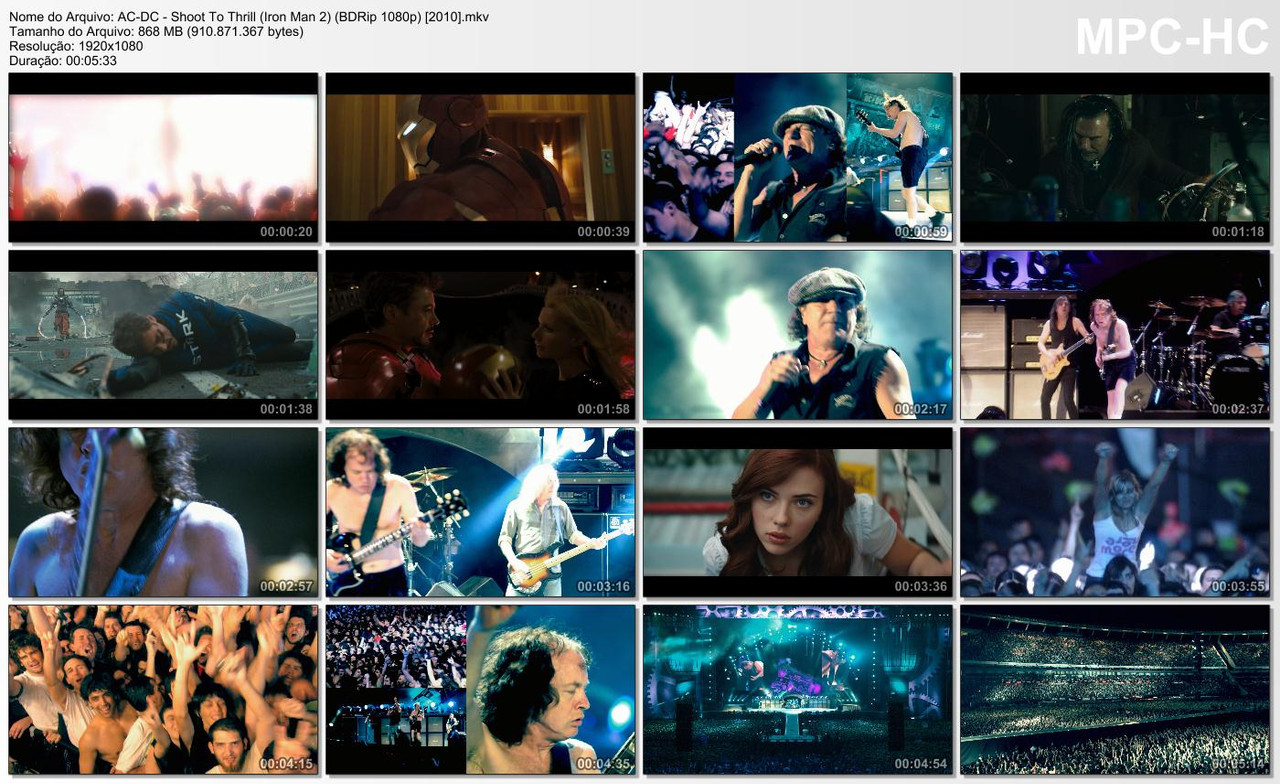This screenshot has height=784, width=1280.
Task: Select the Iron Man helmet thumbnail at 00:00:39
Action: [479, 156]
